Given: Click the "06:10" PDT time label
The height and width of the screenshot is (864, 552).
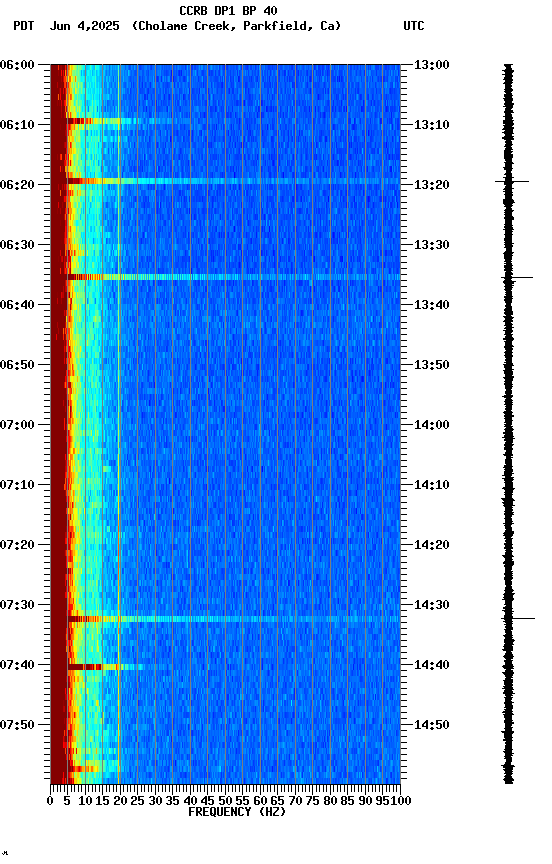Looking at the screenshot, I should [17, 125].
